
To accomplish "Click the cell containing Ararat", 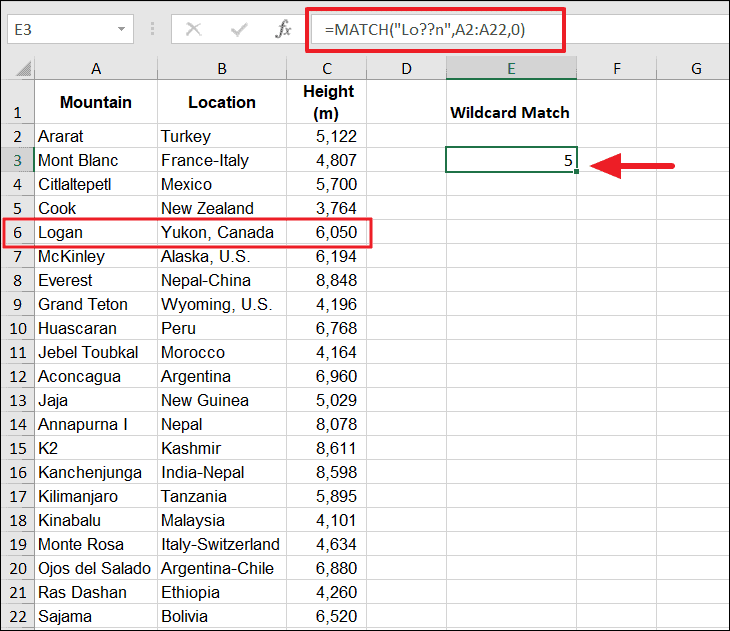I will click(x=96, y=136).
